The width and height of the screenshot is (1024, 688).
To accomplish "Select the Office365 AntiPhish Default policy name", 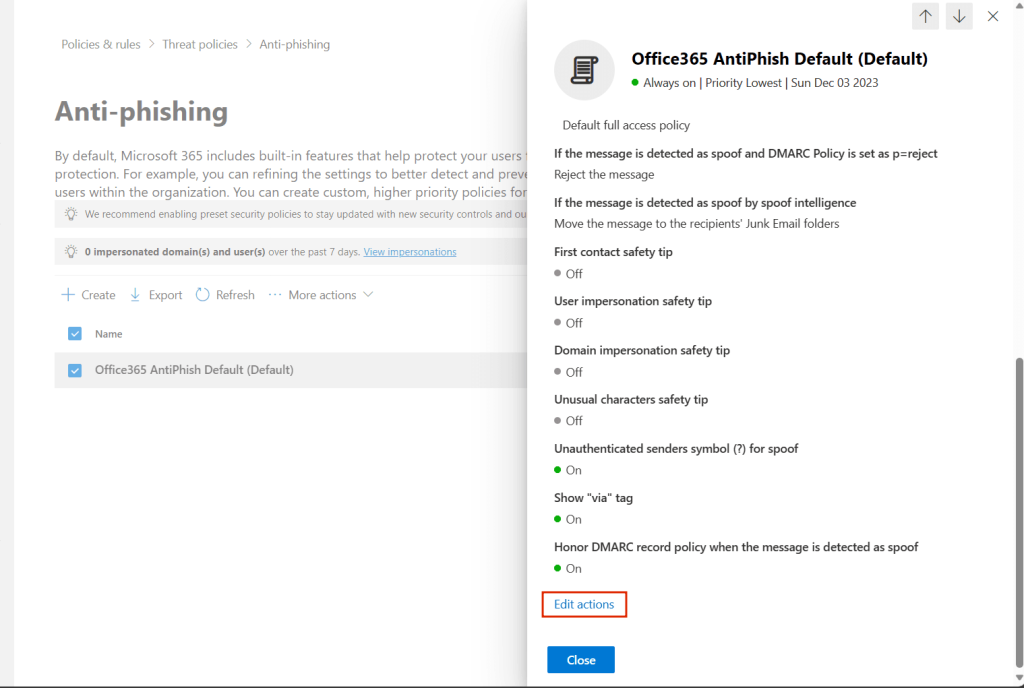I will click(194, 370).
